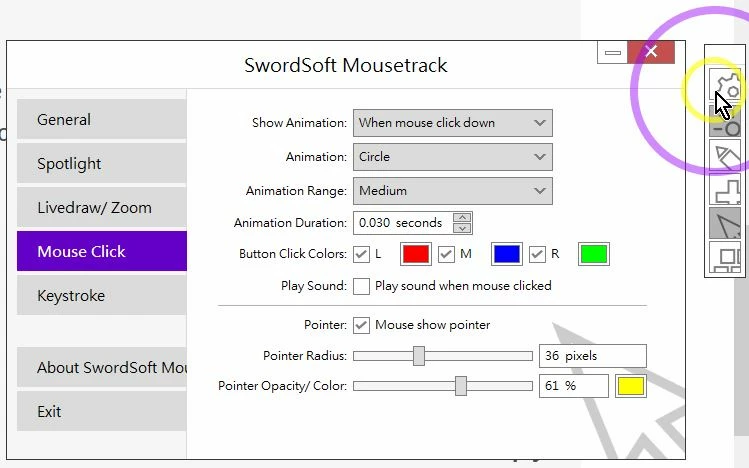Open the Animation type dropdown showing Circle
Viewport: 749px width, 468px height.
tap(452, 157)
